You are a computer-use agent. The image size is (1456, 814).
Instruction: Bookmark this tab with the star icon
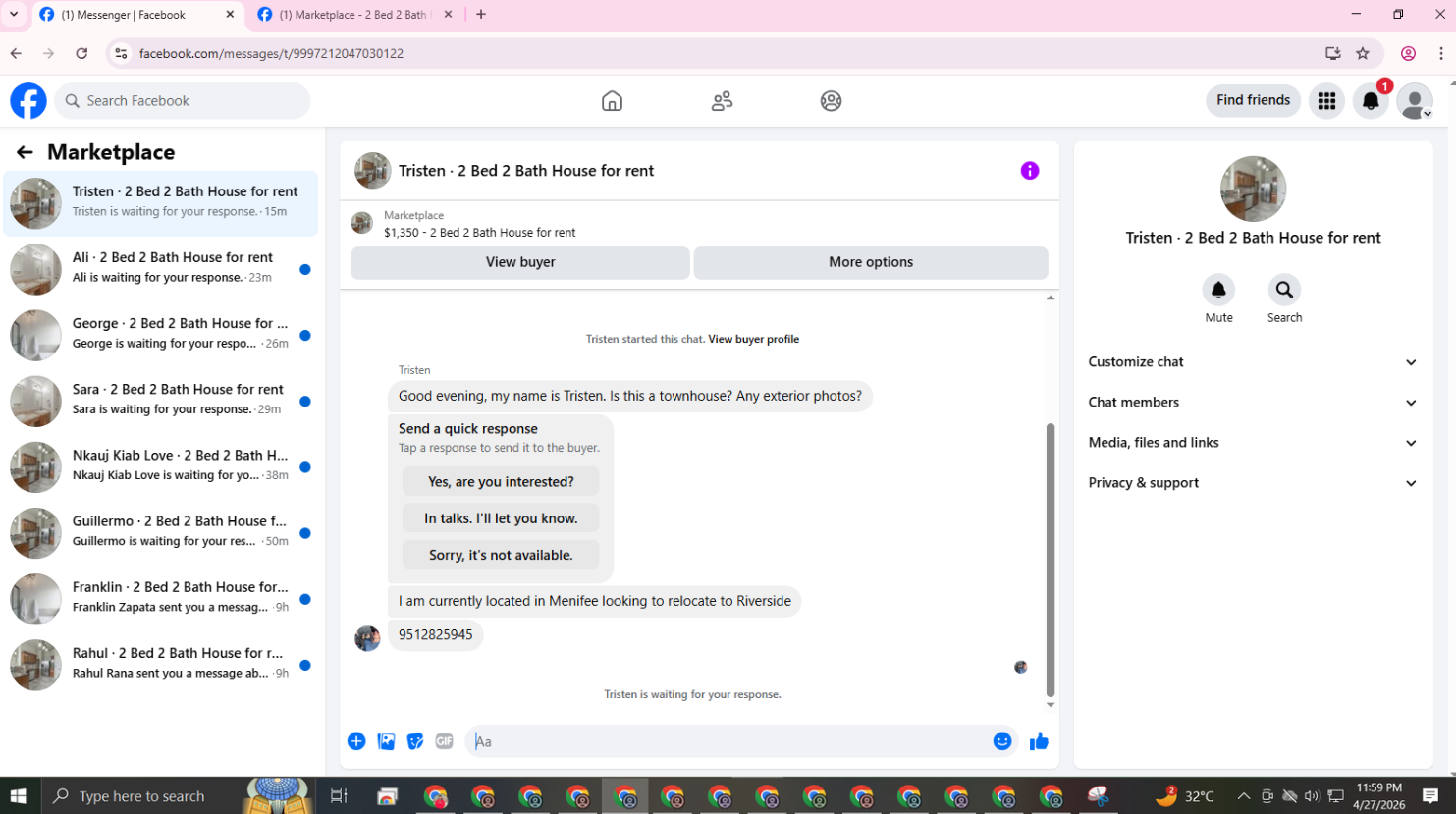pyautogui.click(x=1363, y=53)
